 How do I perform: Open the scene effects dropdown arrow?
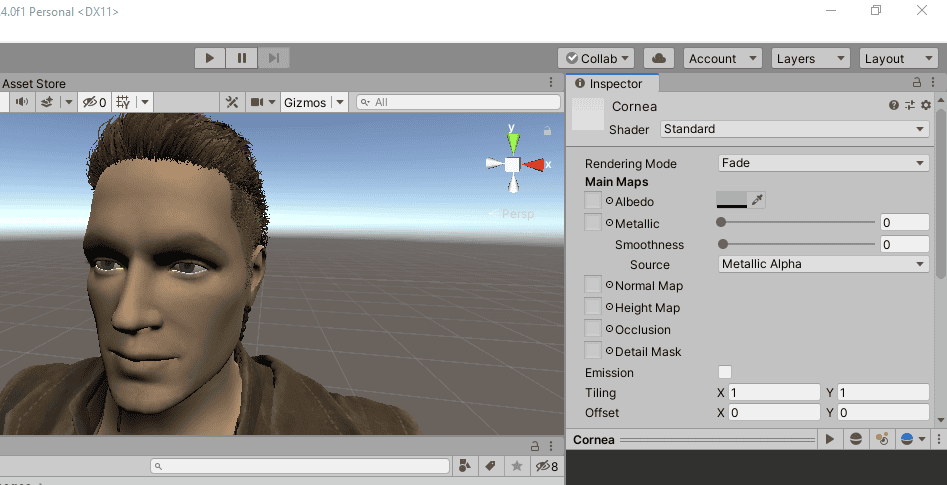68,102
